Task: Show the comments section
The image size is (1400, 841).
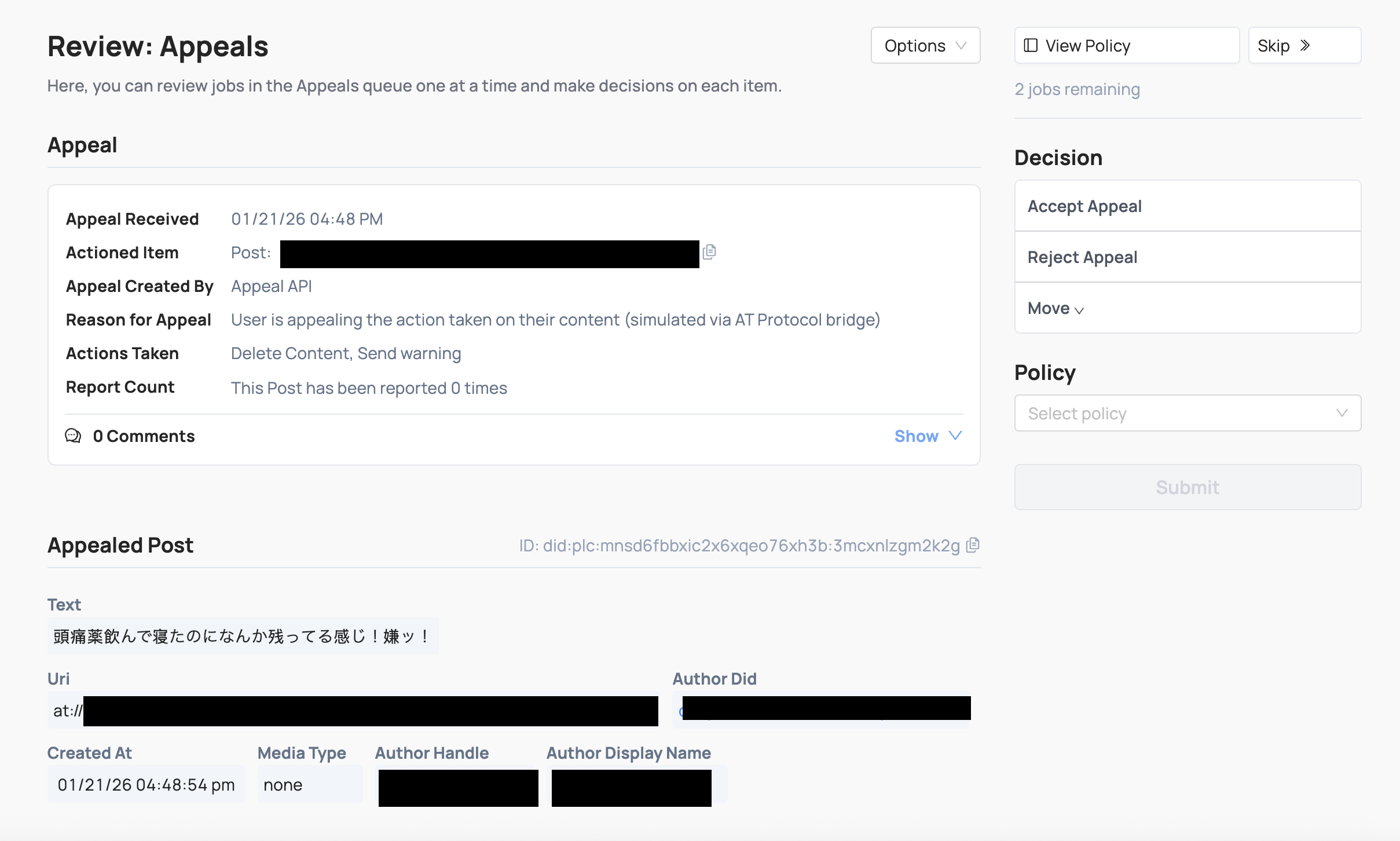Action: (916, 436)
